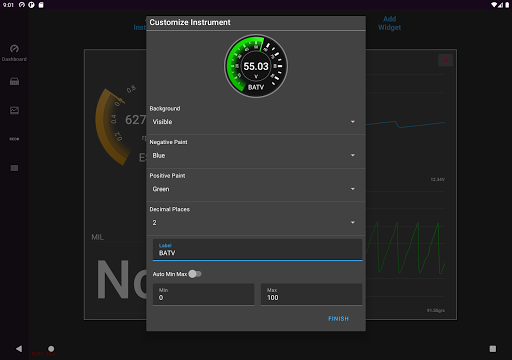The image size is (512, 360).
Task: Expand the Negative Paint dropdown showing Blue
Action: pos(256,155)
